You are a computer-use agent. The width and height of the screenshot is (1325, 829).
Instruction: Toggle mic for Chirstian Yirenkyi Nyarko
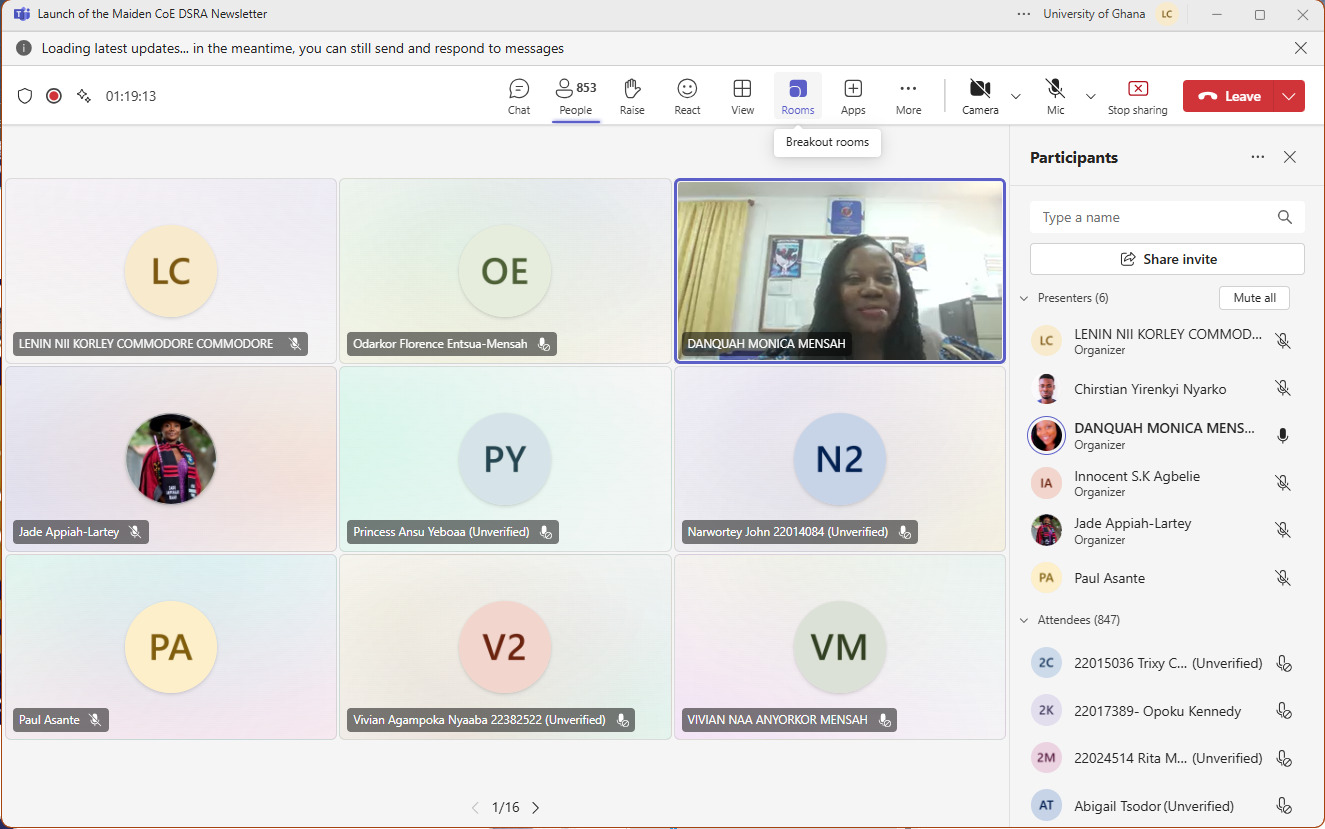(1283, 388)
